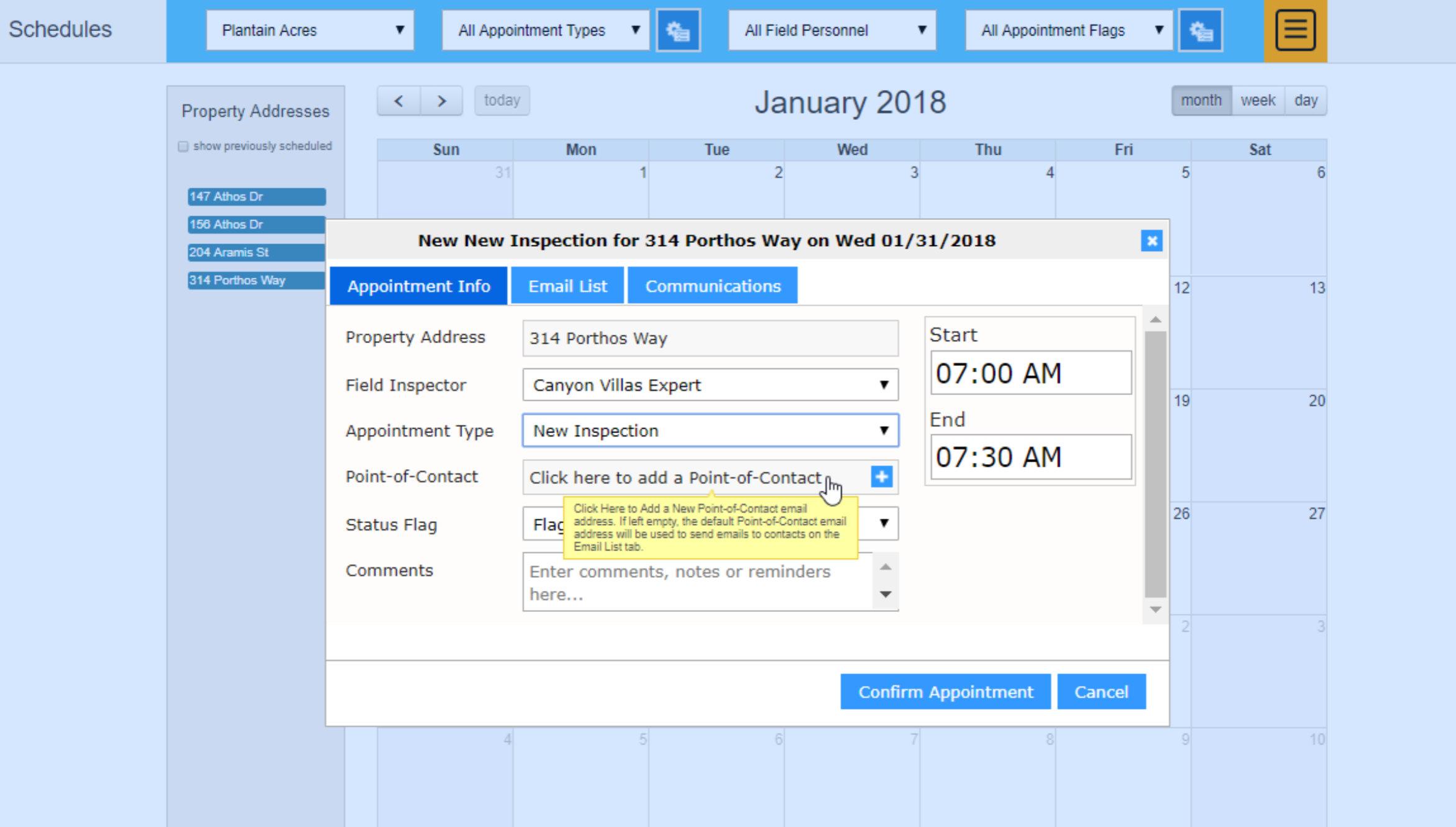Click the Start time field
The image size is (1456, 827).
tap(1030, 373)
